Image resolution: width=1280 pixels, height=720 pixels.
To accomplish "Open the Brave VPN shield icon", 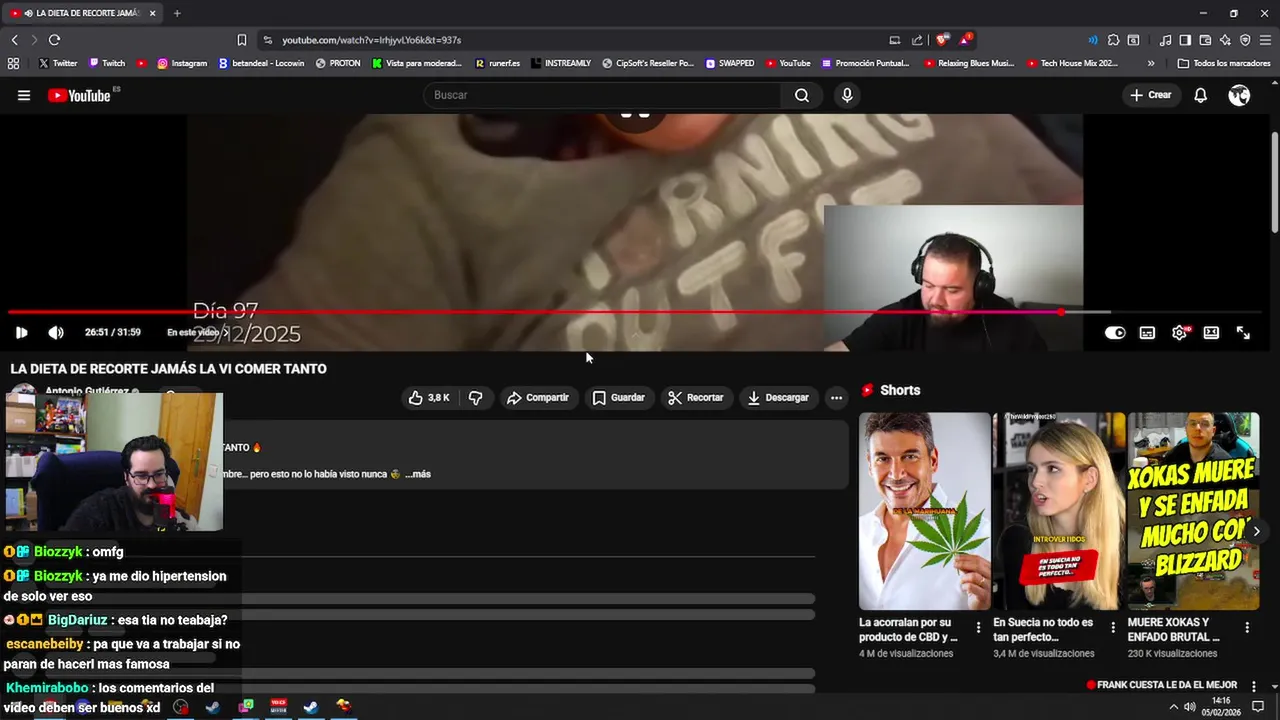I will [x=1245, y=40].
